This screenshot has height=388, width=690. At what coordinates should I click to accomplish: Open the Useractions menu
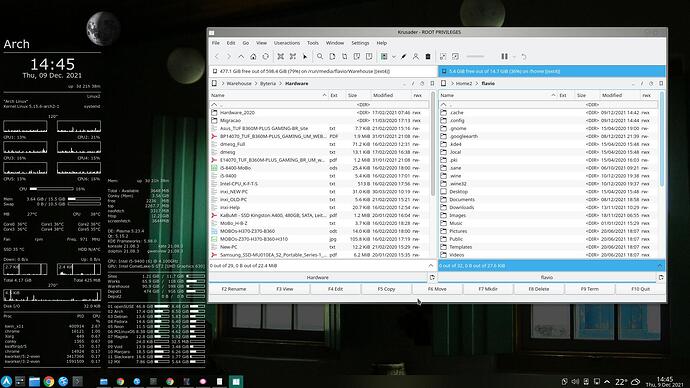point(286,43)
